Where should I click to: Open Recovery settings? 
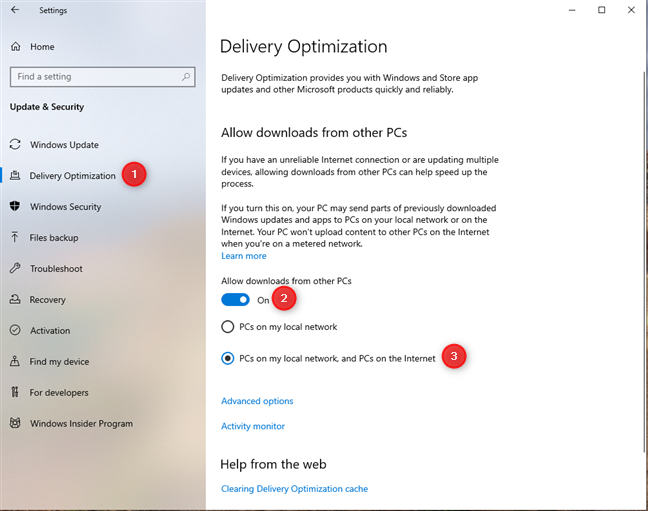(x=48, y=300)
